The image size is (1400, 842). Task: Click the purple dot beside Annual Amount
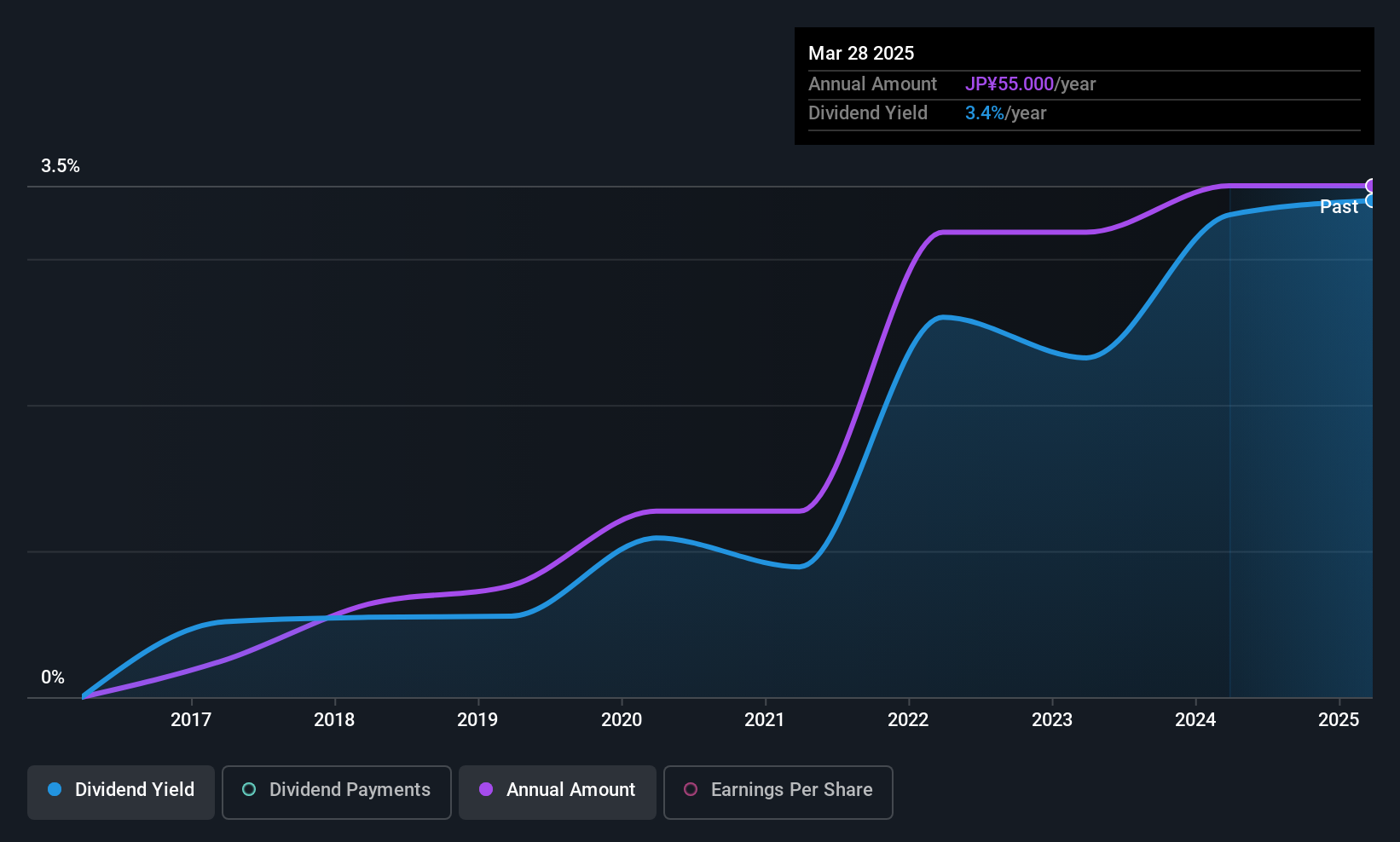[x=486, y=790]
